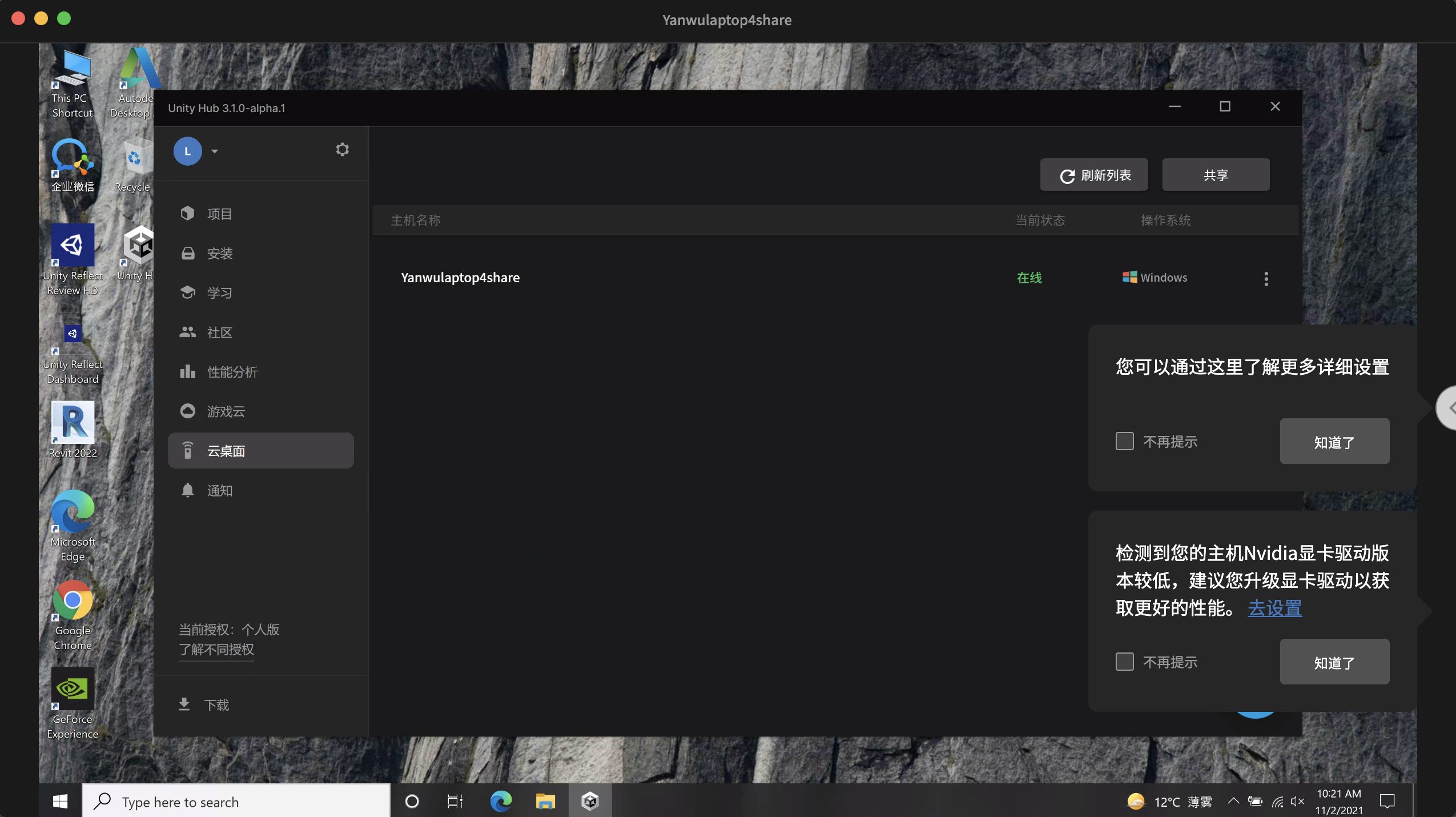1456x817 pixels.
Task: Click the 共享 share button
Action: [1215, 175]
